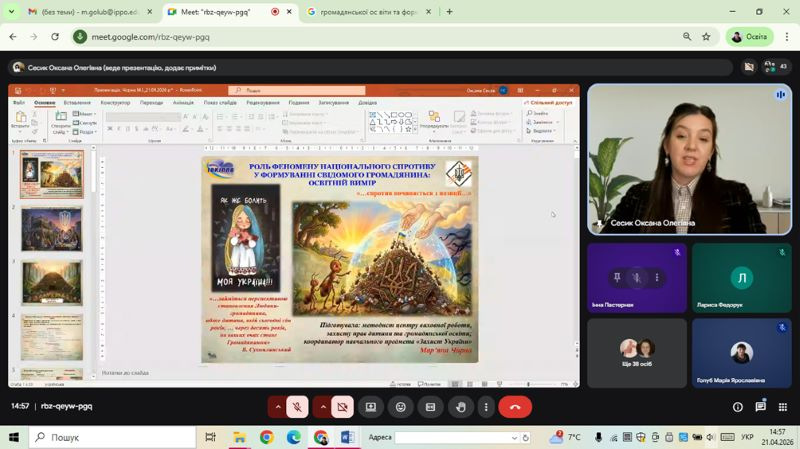Open the Основне ribbon tab in shared PowerPoint
The width and height of the screenshot is (800, 449).
44,103
